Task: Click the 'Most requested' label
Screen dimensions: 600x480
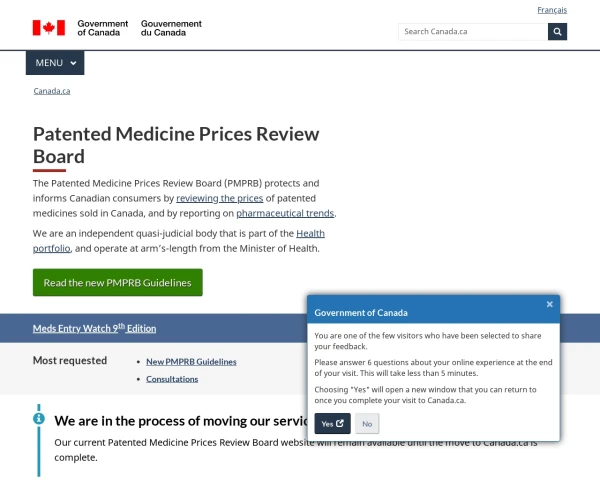Action: coord(70,360)
